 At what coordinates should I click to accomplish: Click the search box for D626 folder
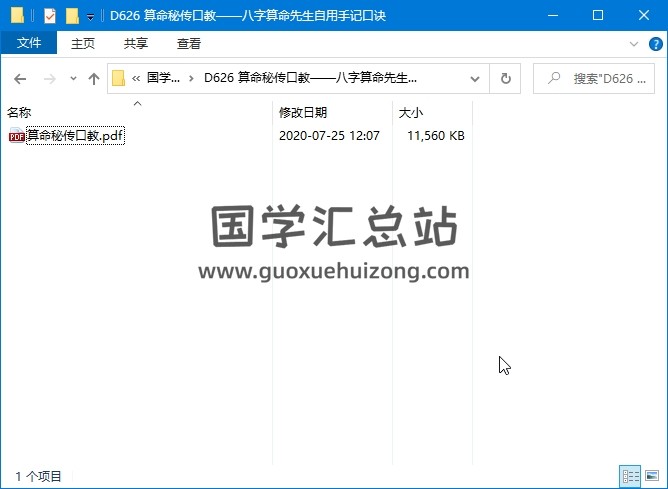(x=600, y=78)
